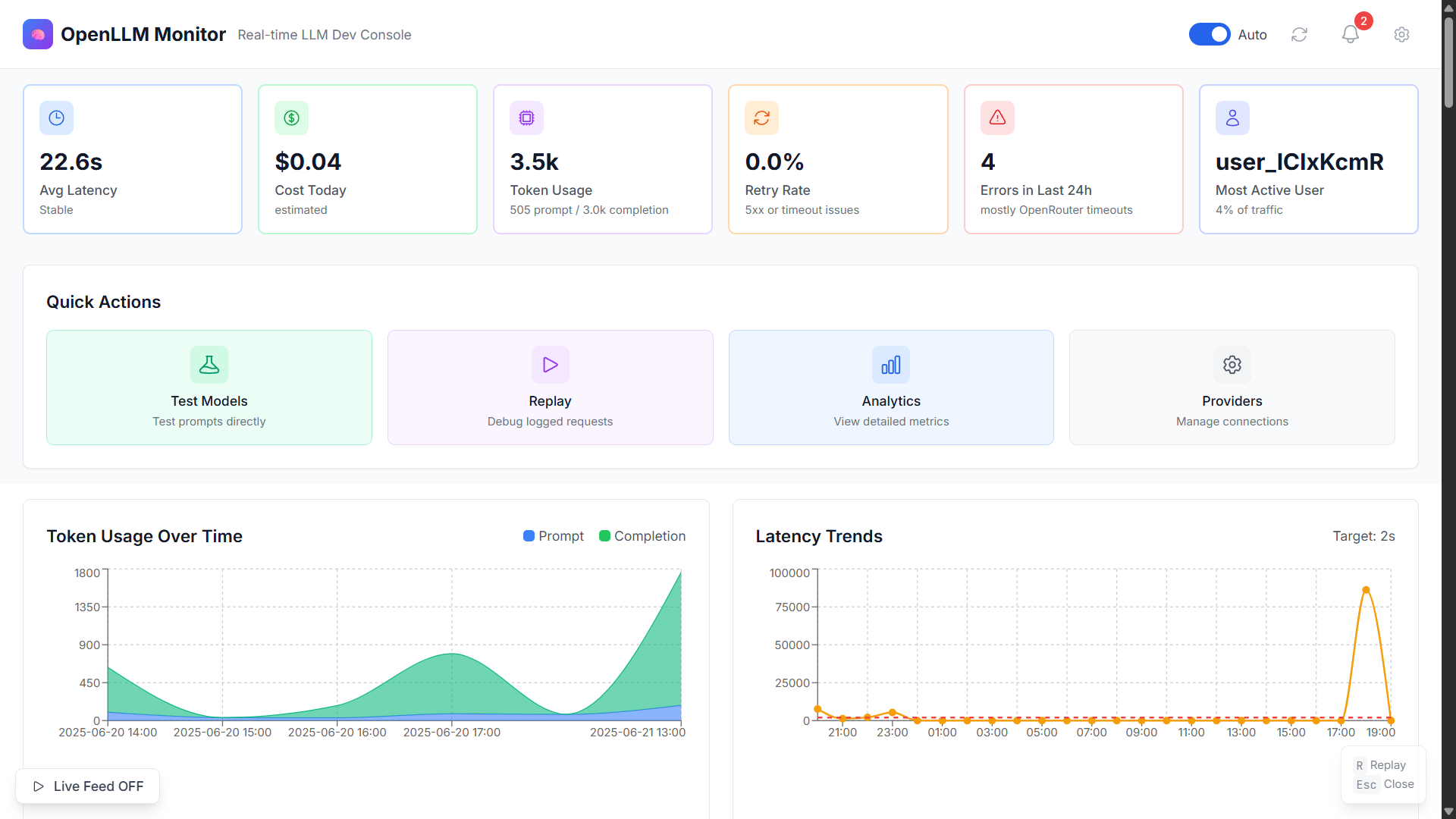Image resolution: width=1456 pixels, height=819 pixels.
Task: Open the Providers quick action card
Action: tap(1232, 388)
